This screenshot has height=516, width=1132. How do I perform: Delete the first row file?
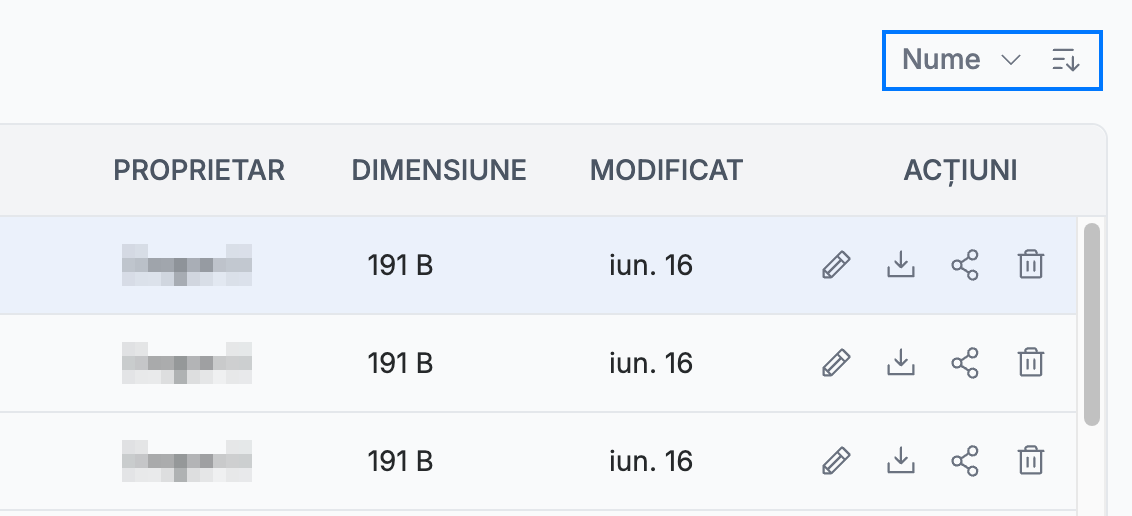(x=1030, y=265)
